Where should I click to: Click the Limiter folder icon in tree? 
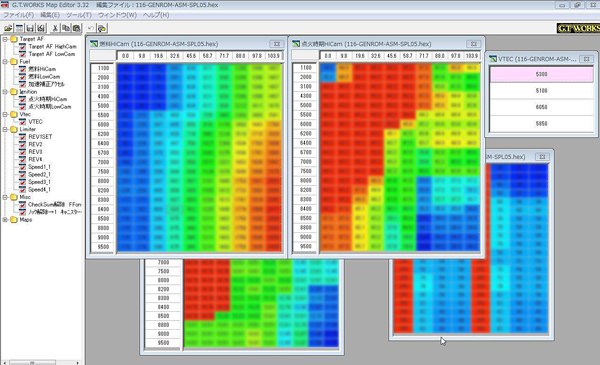14,129
